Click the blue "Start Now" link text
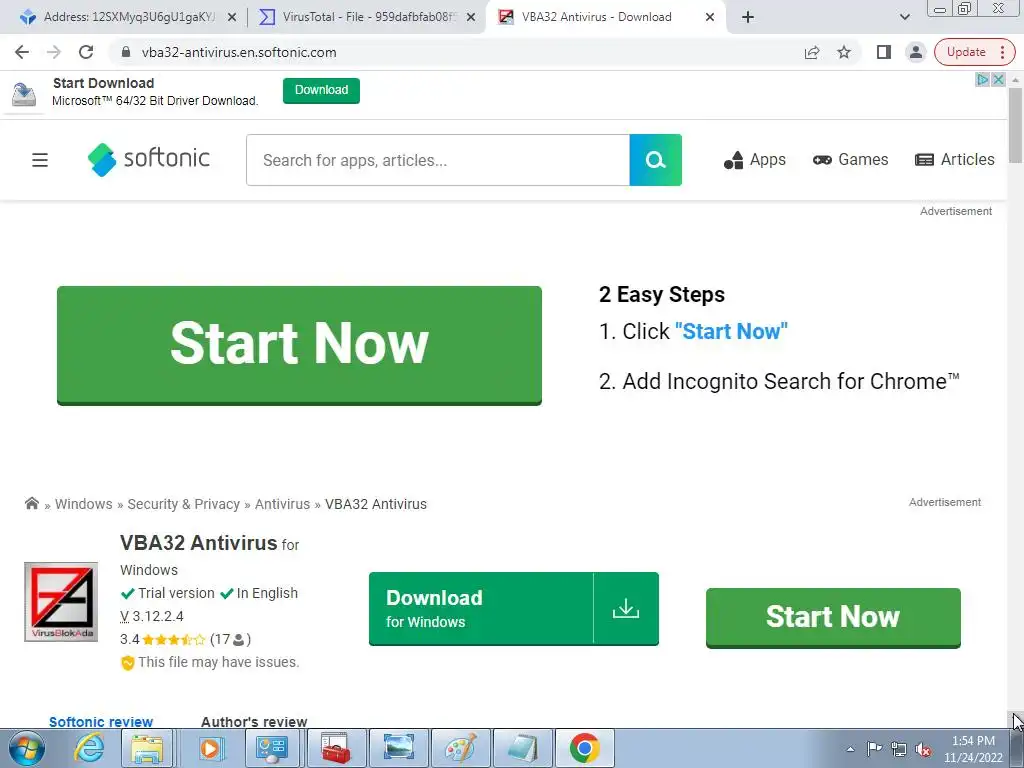Viewport: 1024px width, 768px height. click(x=731, y=331)
